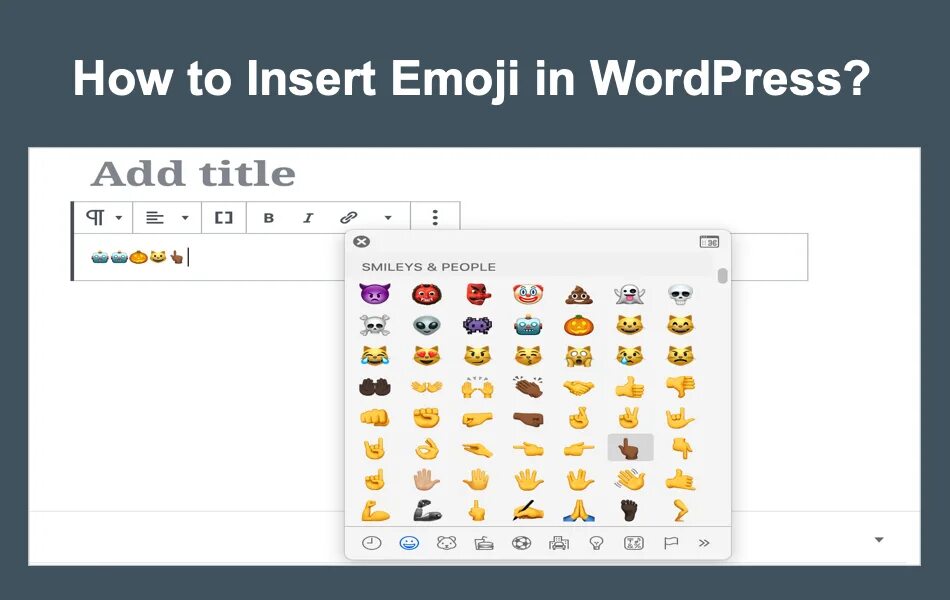Show more emoji categories with double chevron
The image size is (950, 600).
[x=703, y=543]
